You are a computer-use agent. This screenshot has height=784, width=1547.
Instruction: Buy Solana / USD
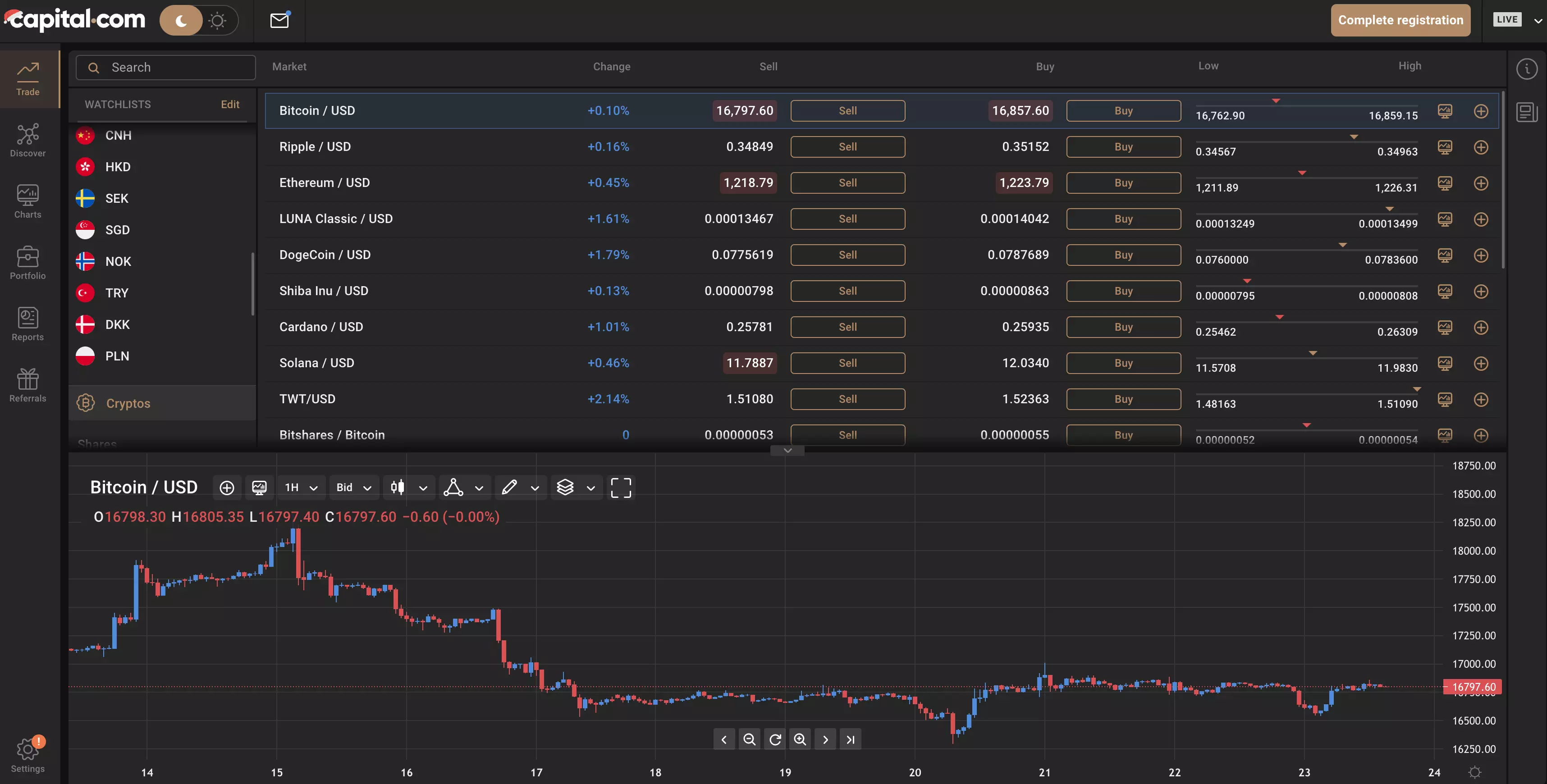pos(1124,363)
